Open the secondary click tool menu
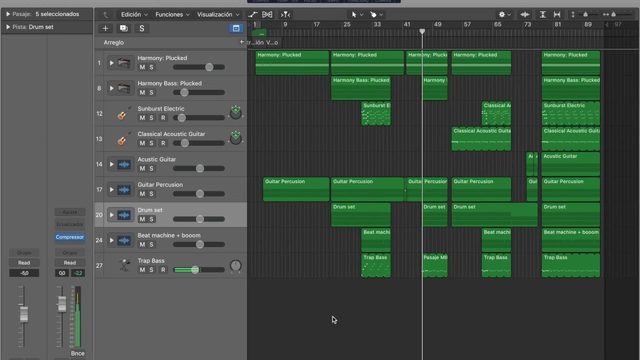Image resolution: width=640 pixels, height=360 pixels. pyautogui.click(x=376, y=14)
